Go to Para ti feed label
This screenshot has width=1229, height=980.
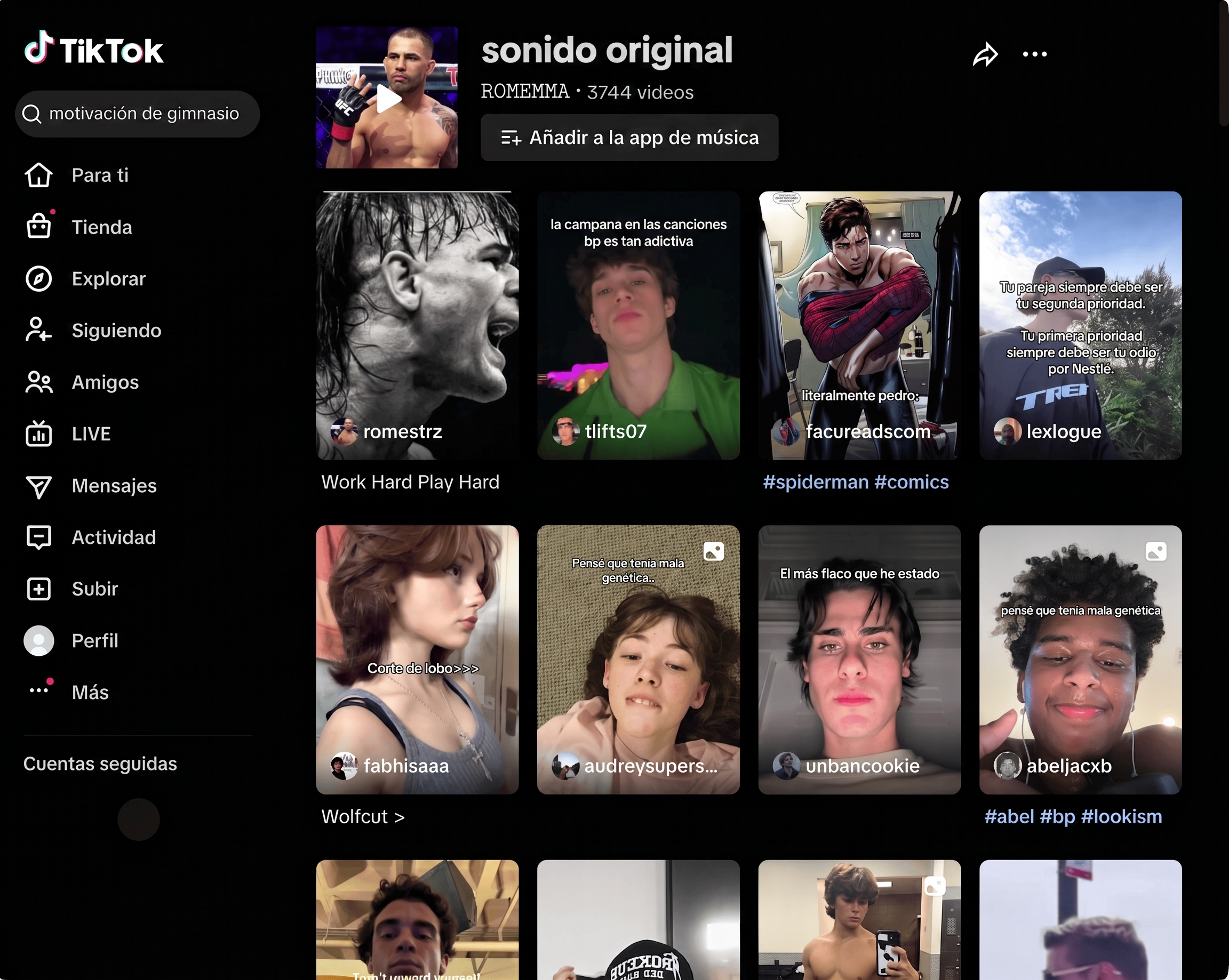100,175
